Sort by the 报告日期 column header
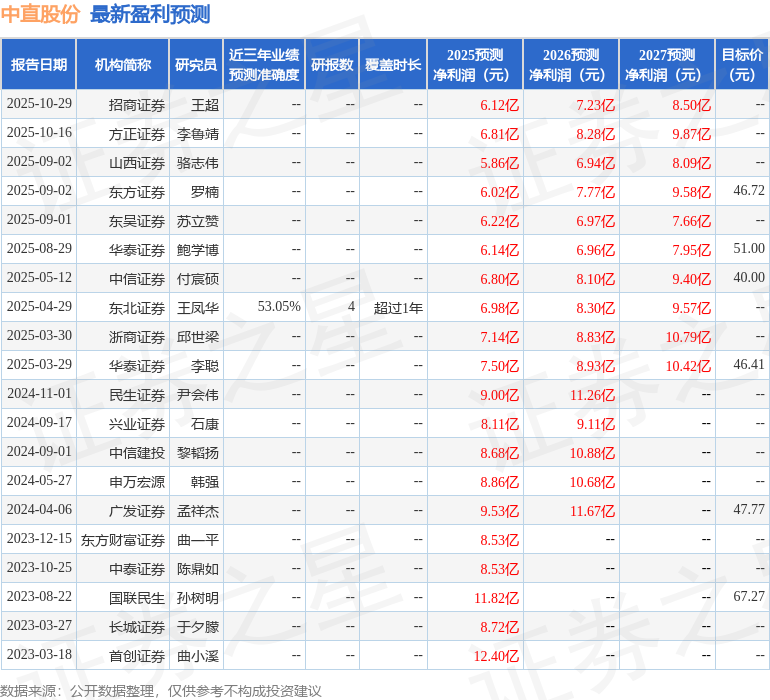770x700 pixels. [x=39, y=65]
